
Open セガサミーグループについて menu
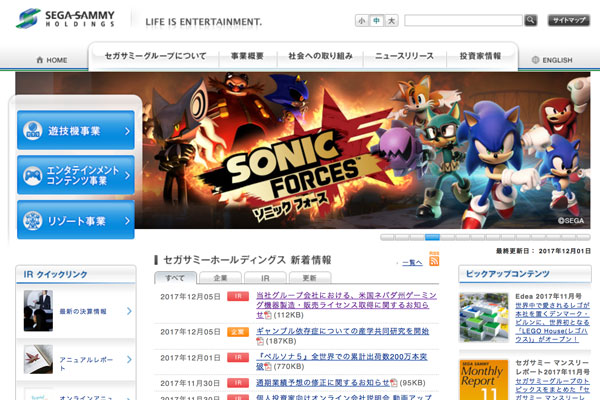pos(155,56)
